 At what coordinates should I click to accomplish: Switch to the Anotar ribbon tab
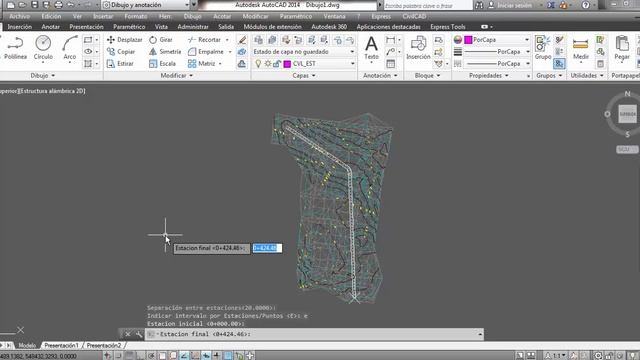click(51, 27)
